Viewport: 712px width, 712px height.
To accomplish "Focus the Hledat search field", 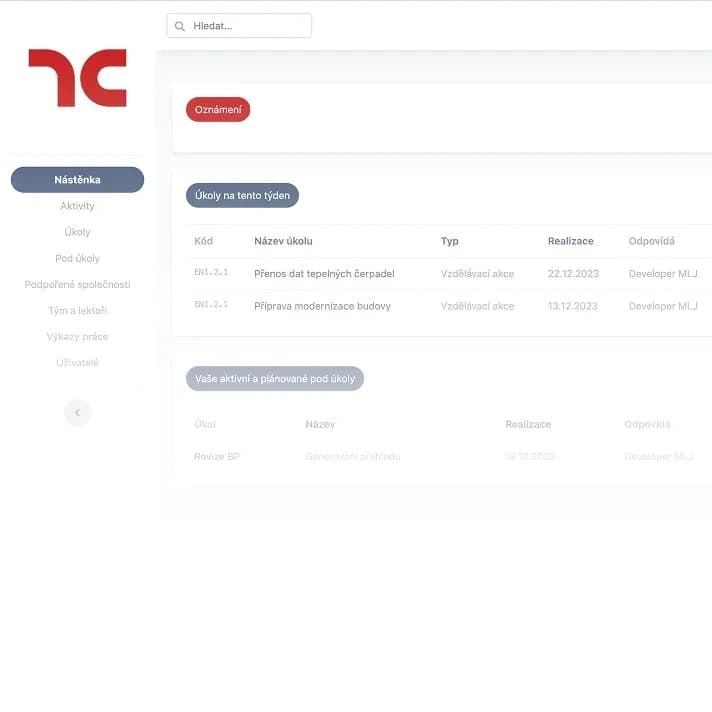I will tap(239, 26).
